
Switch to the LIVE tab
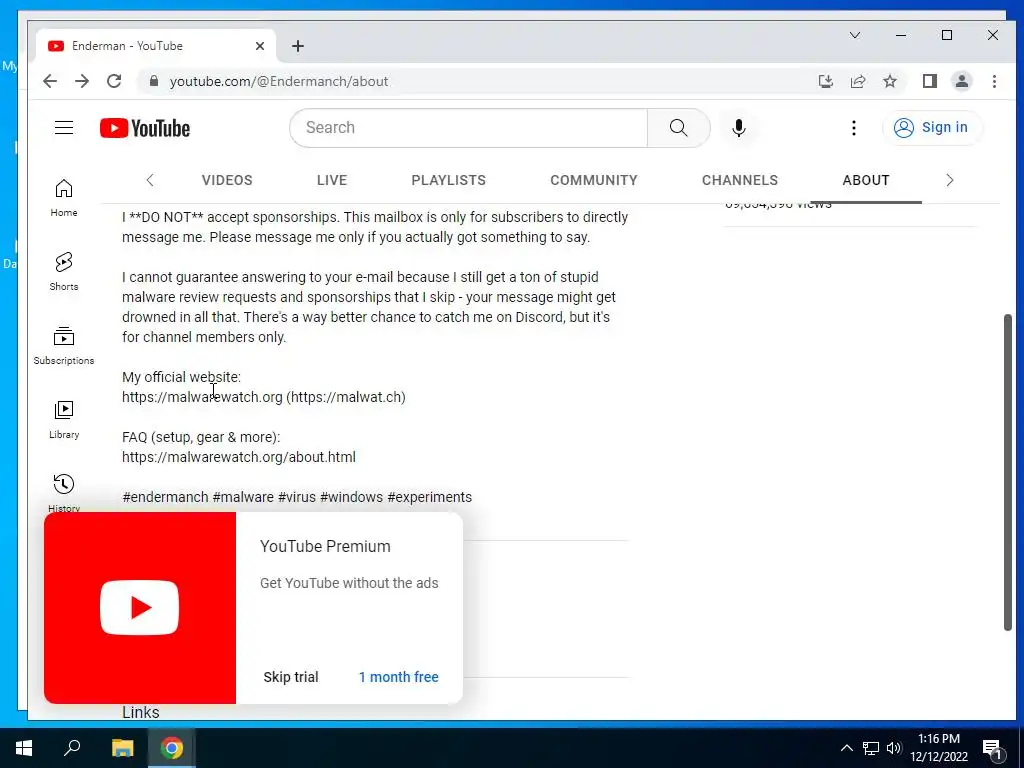coord(332,180)
